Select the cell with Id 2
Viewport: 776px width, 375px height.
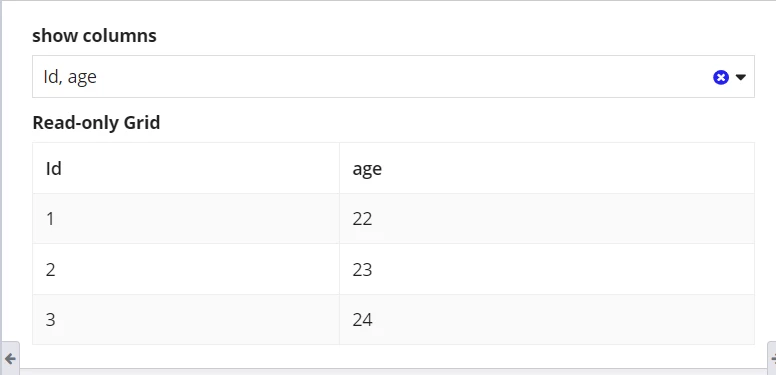[x=186, y=270]
